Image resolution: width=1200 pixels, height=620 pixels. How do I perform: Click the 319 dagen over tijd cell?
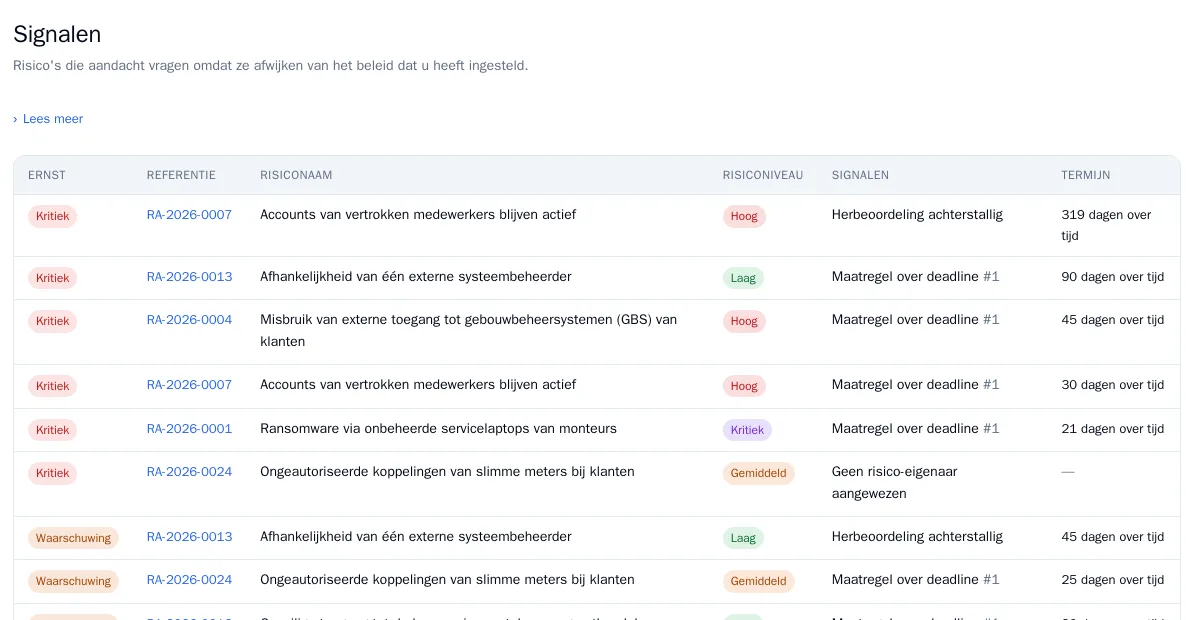[1106, 226]
